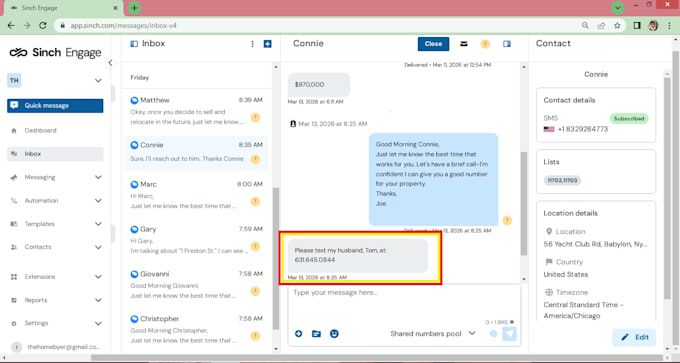Expand the Settings menu
Screen dimensions: 680x363
pos(55,324)
